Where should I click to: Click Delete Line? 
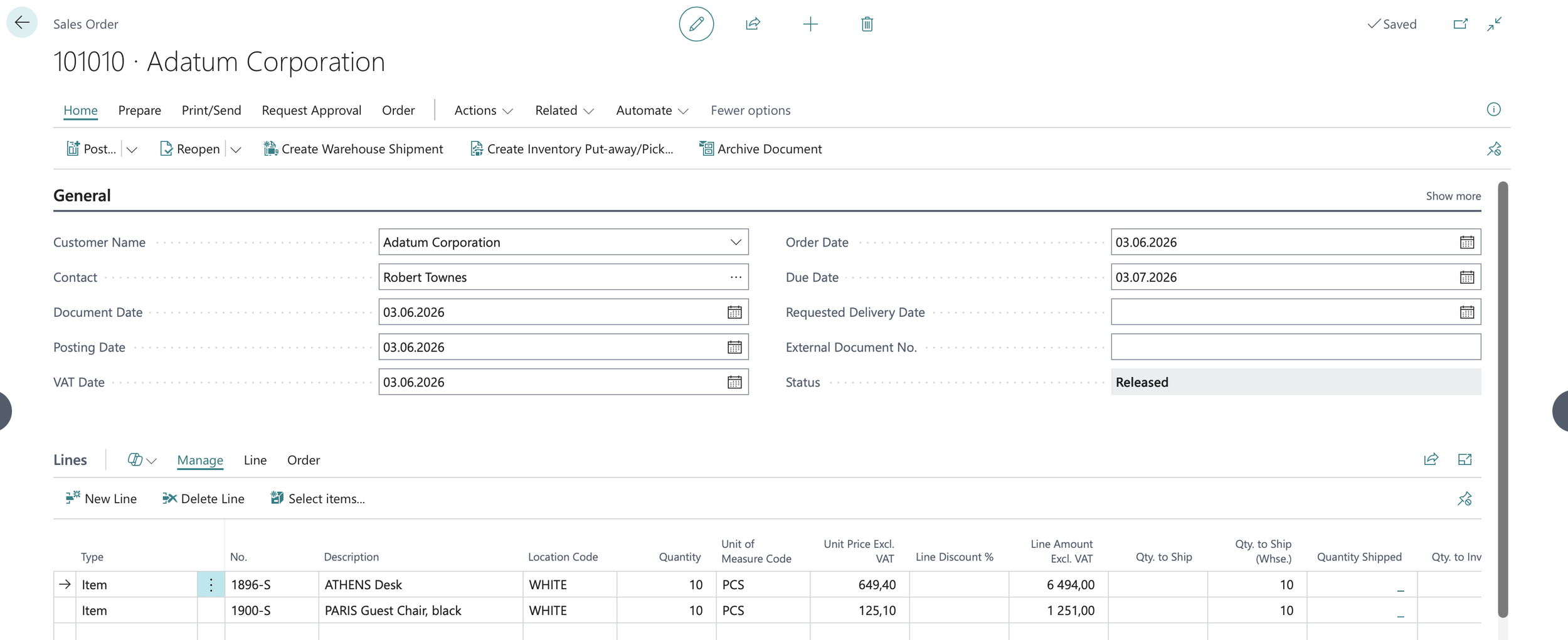(x=203, y=498)
